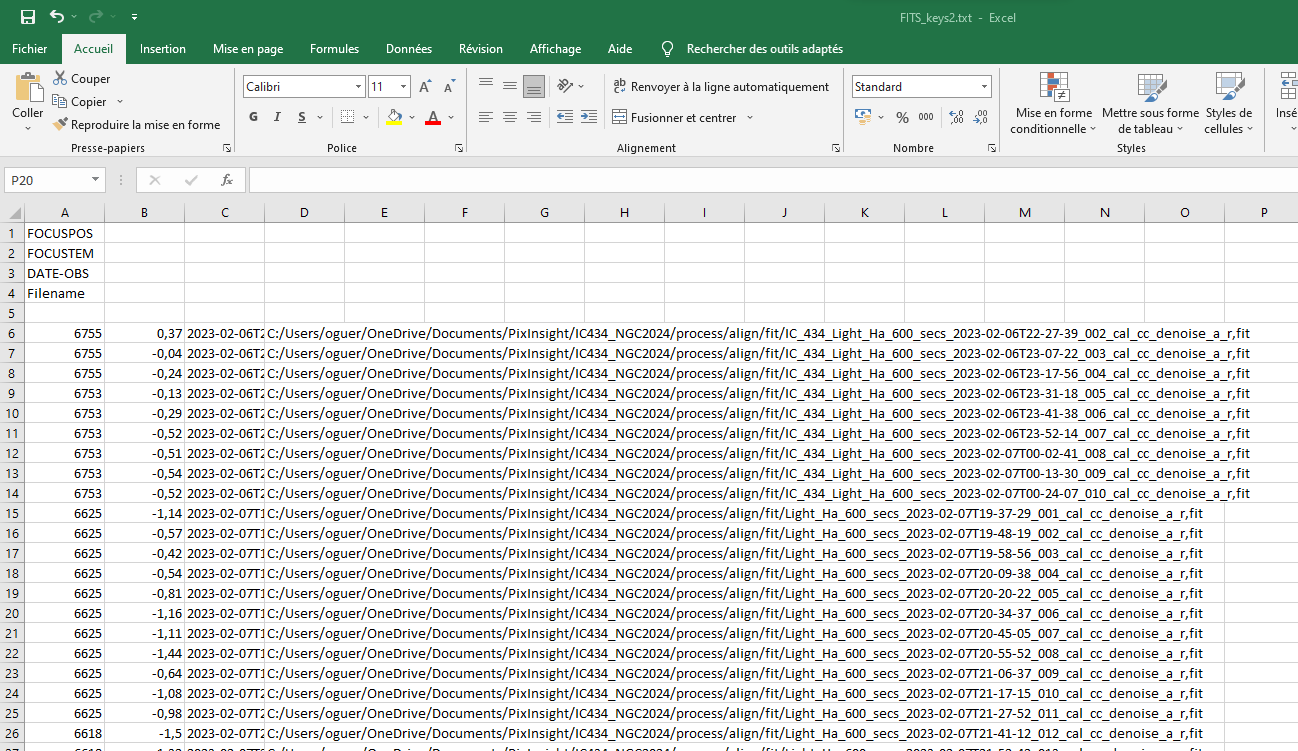The image size is (1298, 751).
Task: Open the Nombre dialog launcher
Action: [991, 148]
